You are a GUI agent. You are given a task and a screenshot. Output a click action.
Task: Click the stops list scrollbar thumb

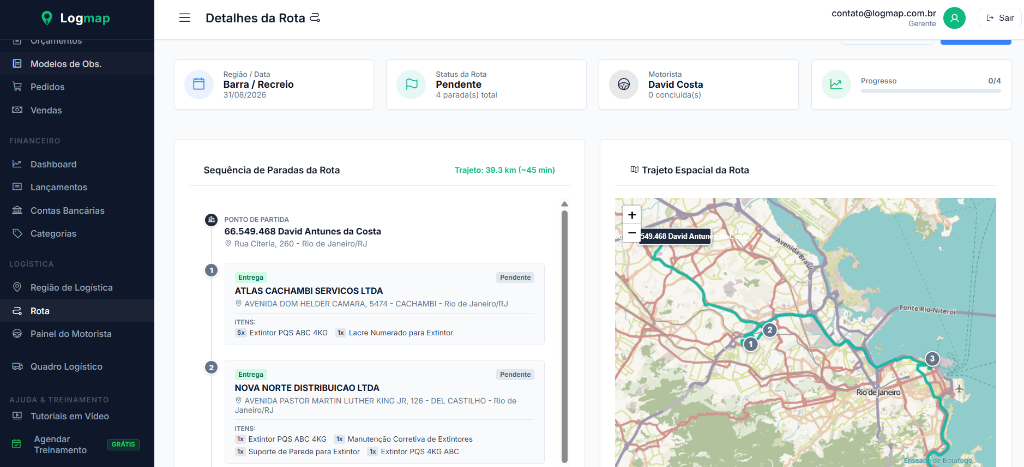click(x=565, y=336)
